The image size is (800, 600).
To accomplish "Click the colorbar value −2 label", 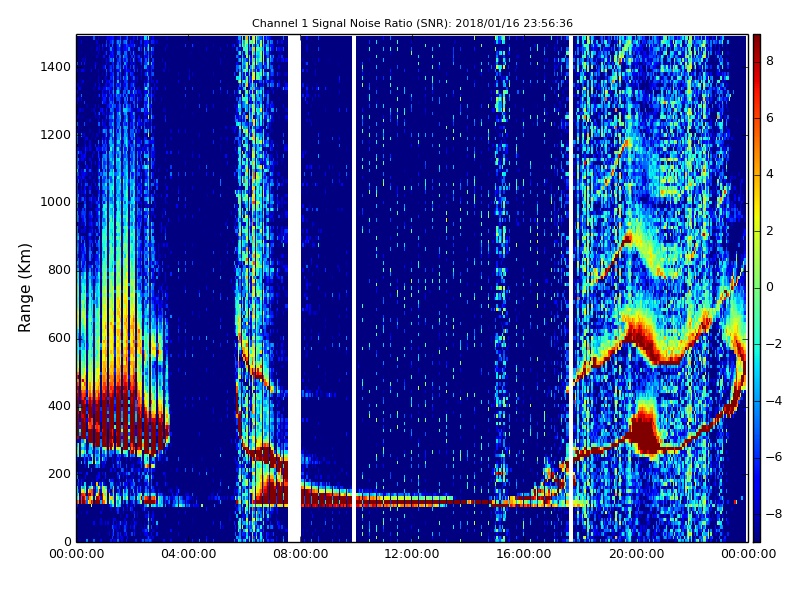I will pos(773,344).
